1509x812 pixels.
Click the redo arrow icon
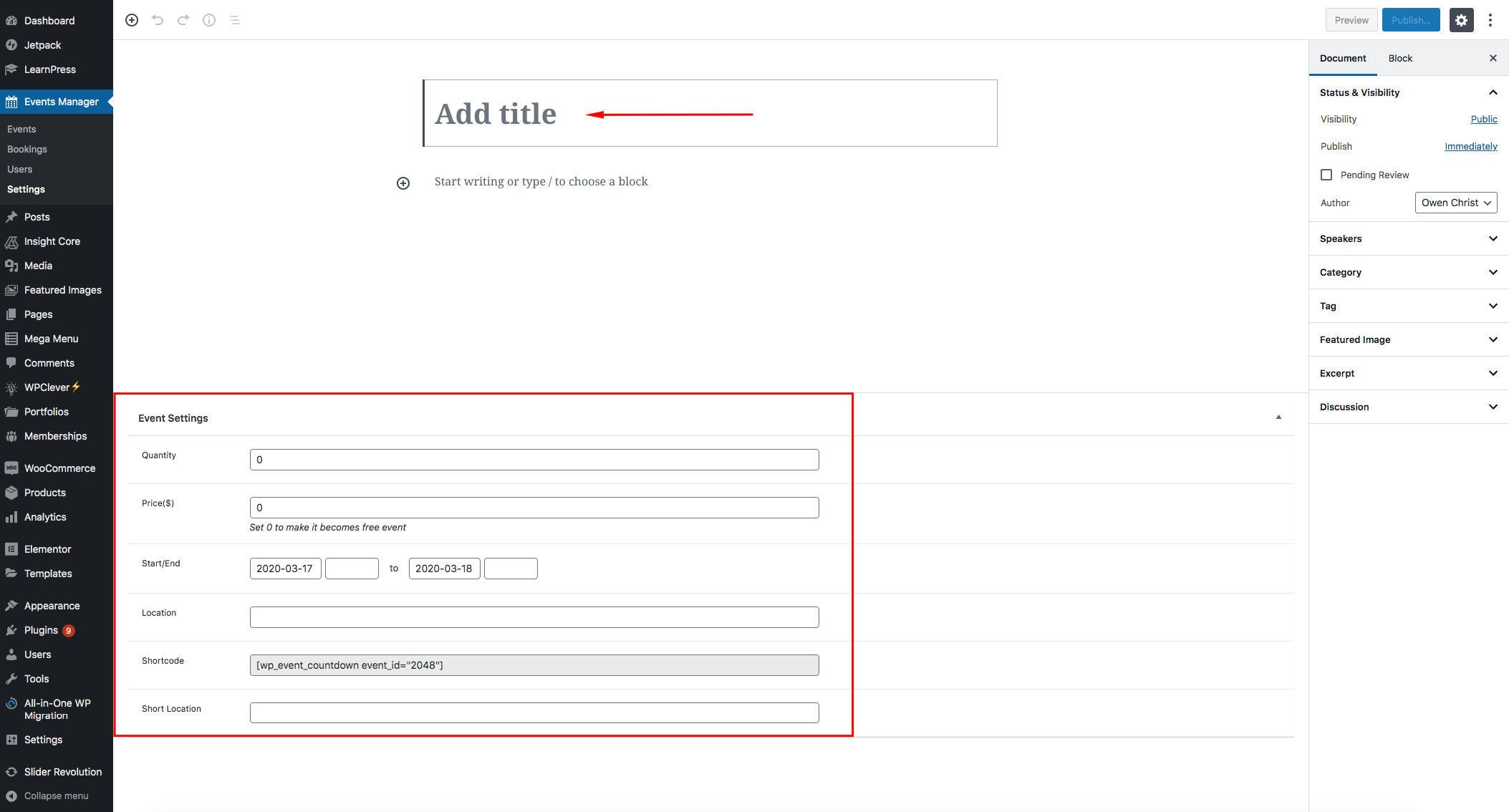[x=183, y=20]
